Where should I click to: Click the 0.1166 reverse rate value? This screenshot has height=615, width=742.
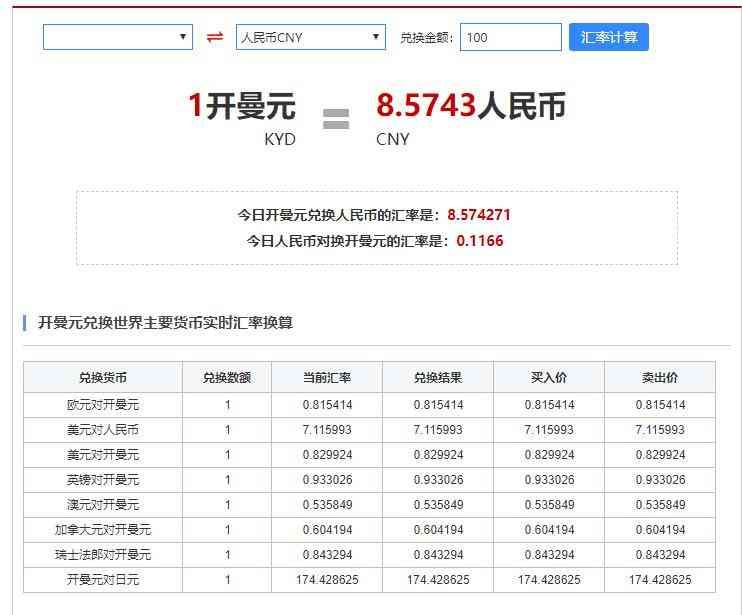point(480,241)
